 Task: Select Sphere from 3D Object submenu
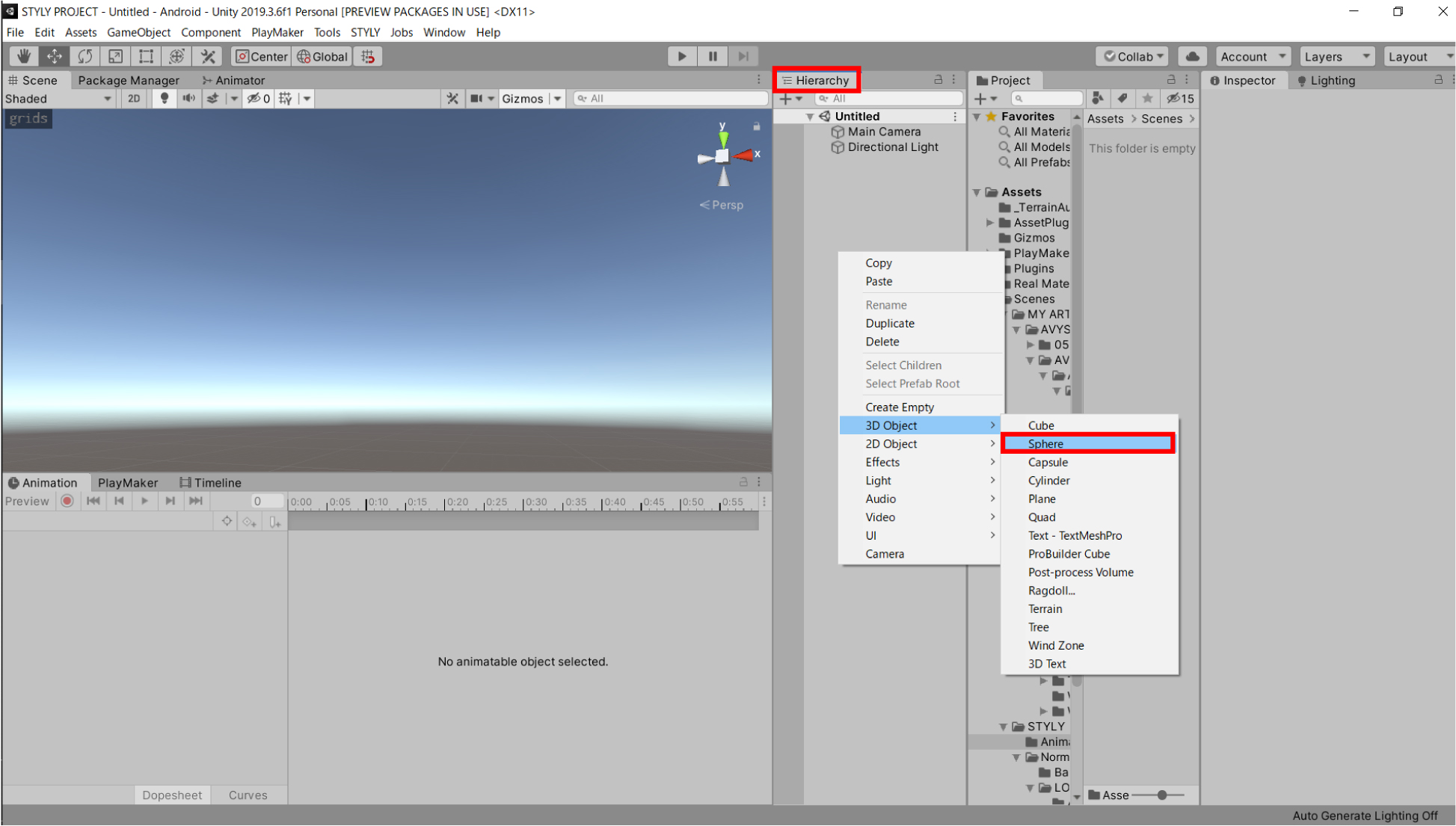coord(1088,443)
